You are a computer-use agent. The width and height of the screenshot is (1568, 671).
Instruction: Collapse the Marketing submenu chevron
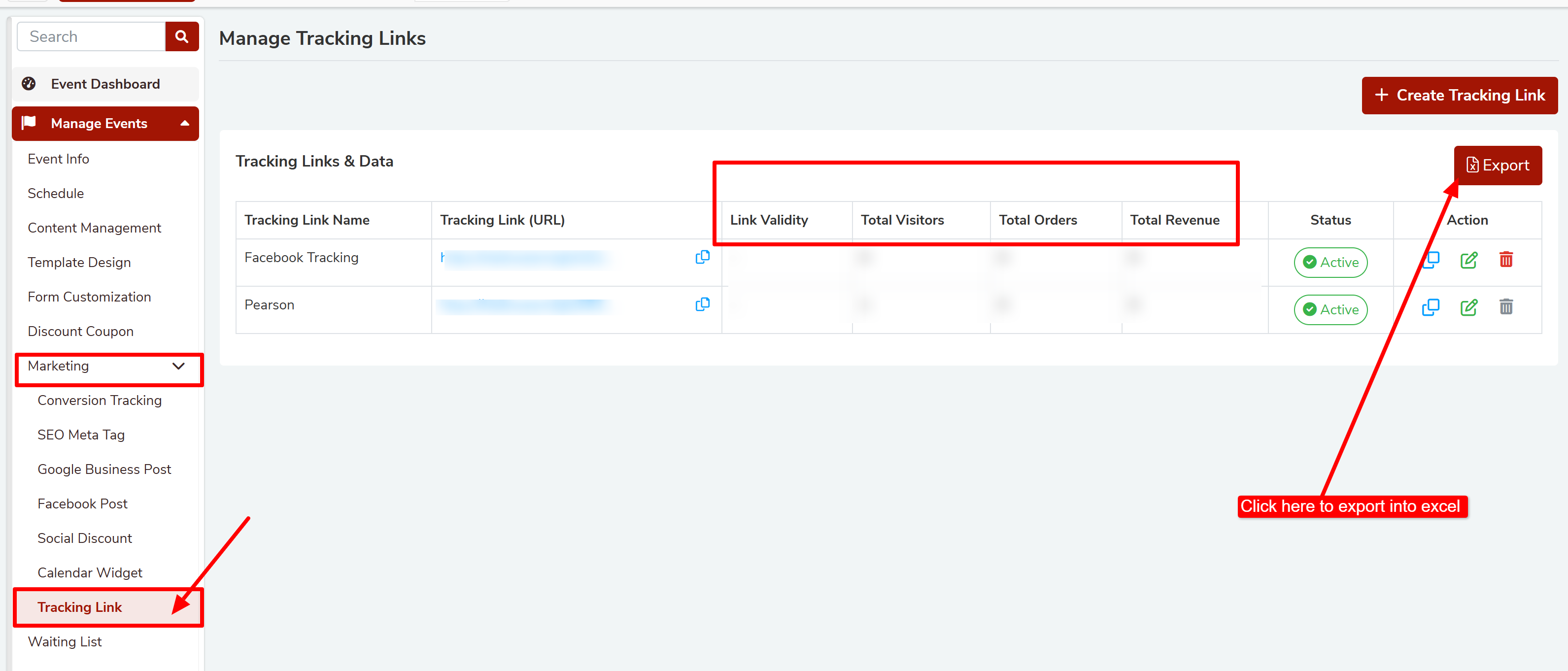178,366
